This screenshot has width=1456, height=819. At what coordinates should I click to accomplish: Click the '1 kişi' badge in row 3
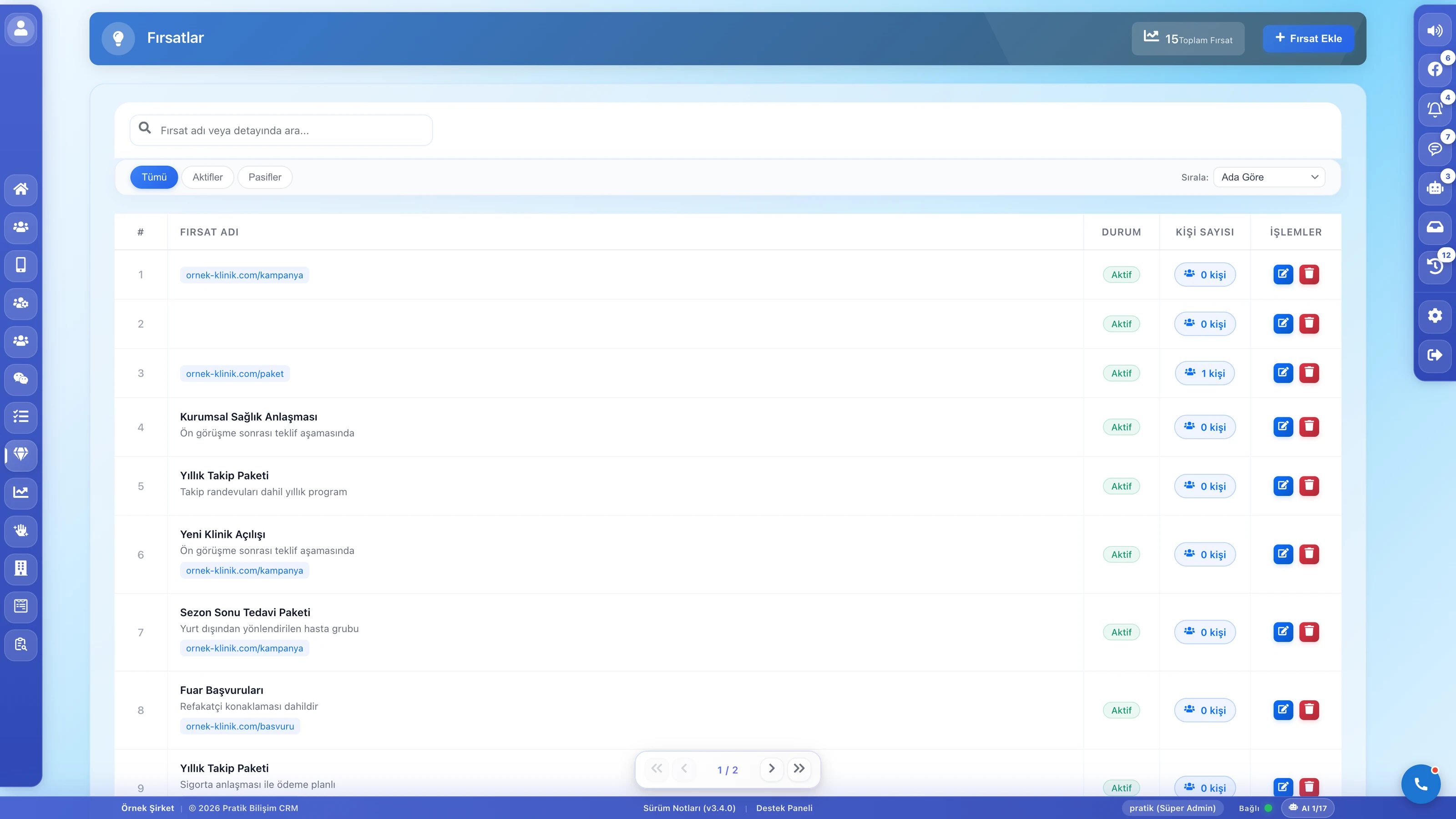pos(1205,373)
